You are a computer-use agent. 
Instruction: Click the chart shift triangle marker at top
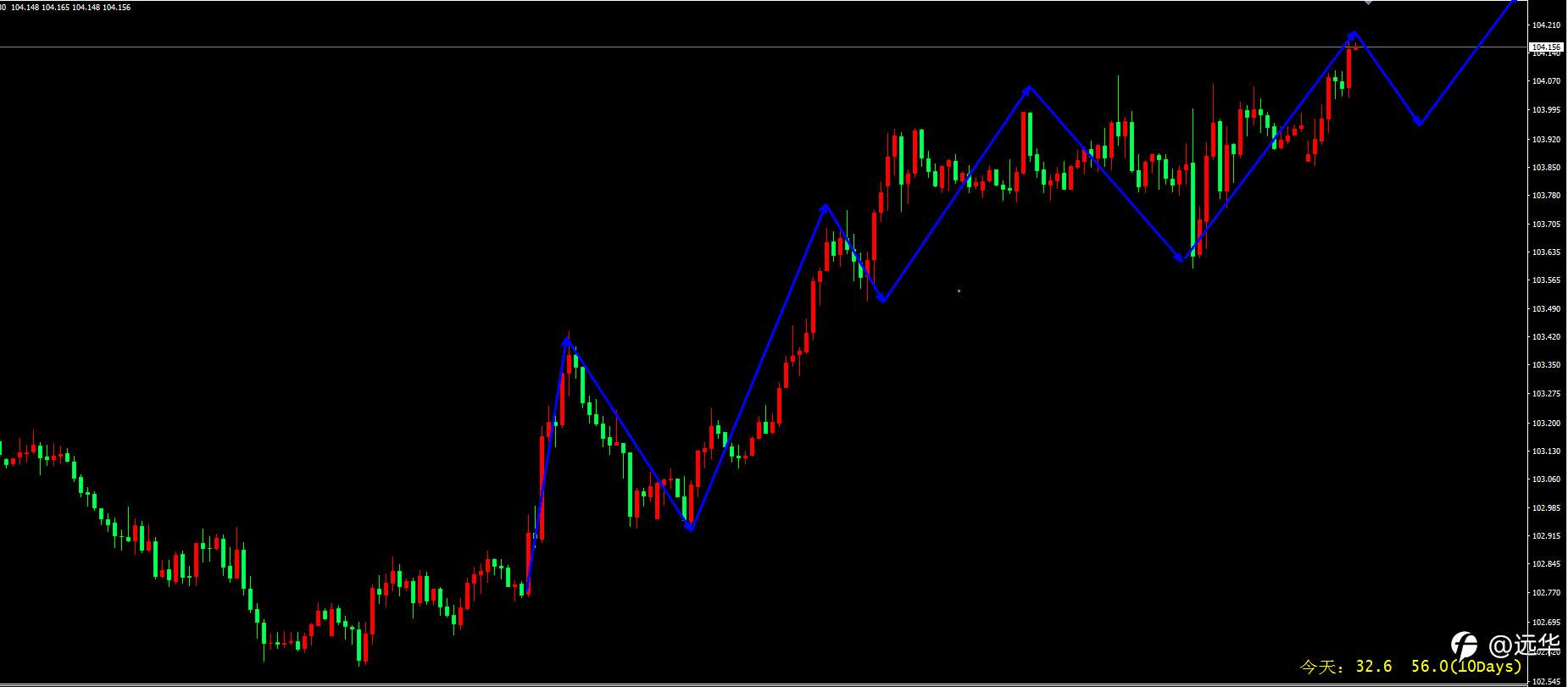click(x=1368, y=3)
